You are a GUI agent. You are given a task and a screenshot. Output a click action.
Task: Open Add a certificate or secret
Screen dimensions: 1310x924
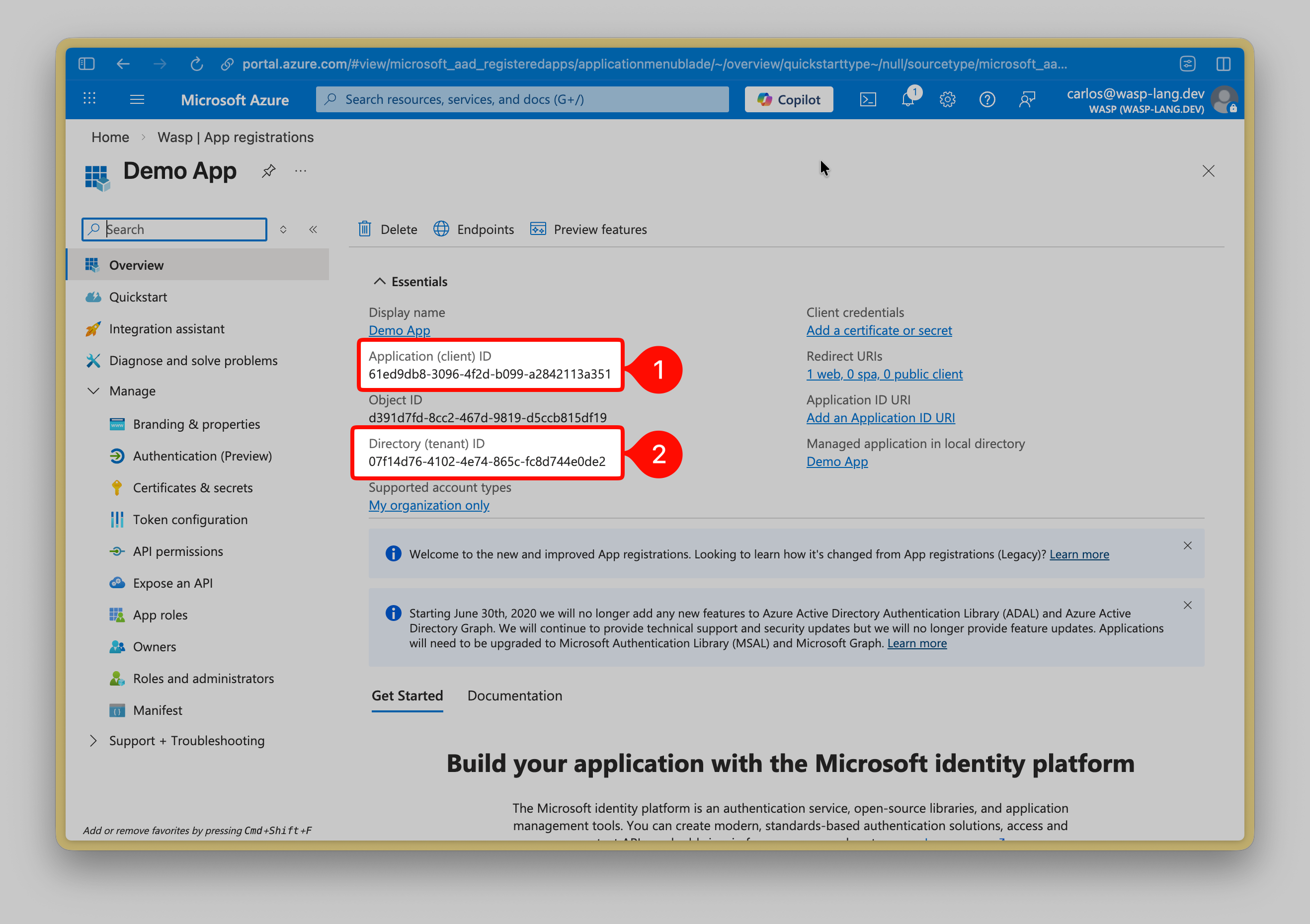pyautogui.click(x=879, y=330)
